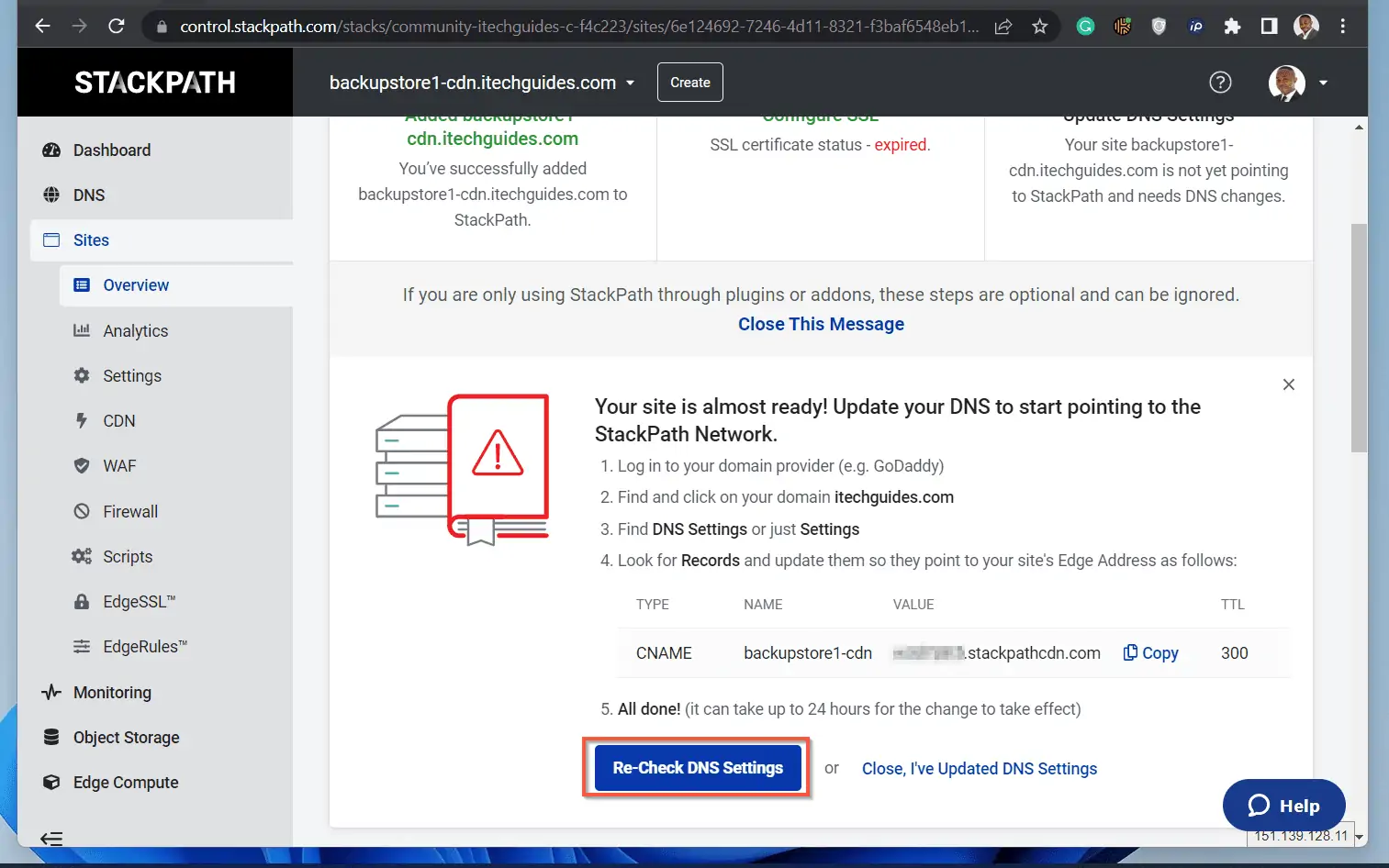Bookmark this page with the star icon
Screen dimensions: 1389x868
[x=1039, y=27]
